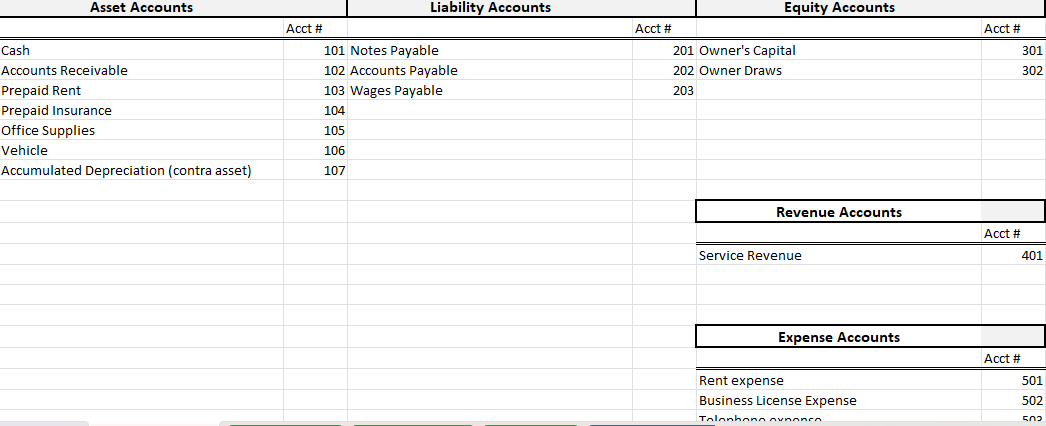Select the Prepaid Rent cell

(142, 90)
